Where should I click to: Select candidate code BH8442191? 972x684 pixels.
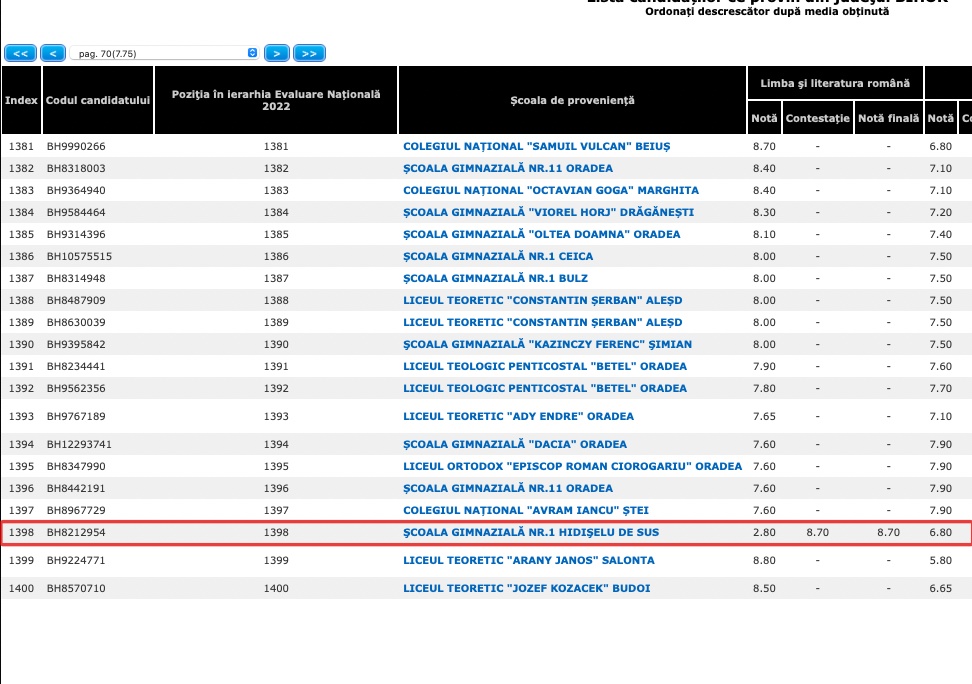pos(76,488)
